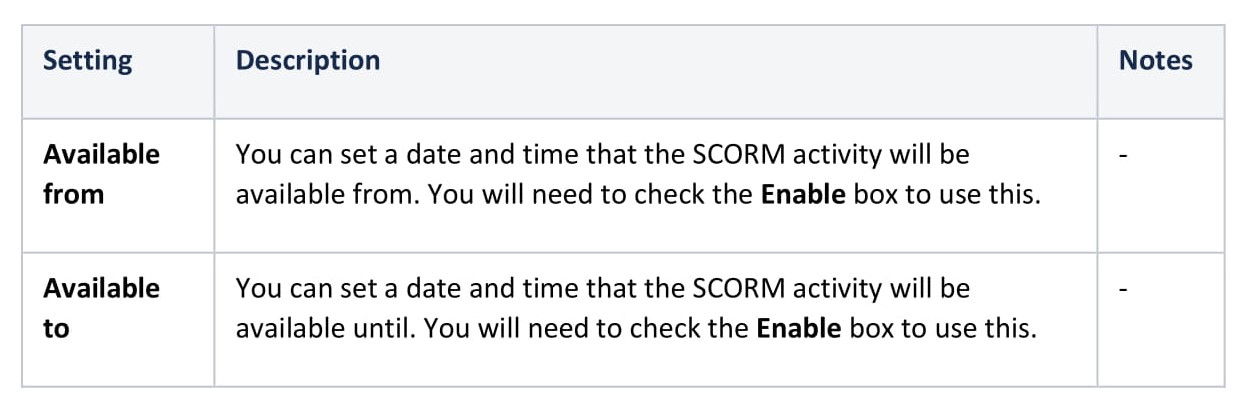Click the Notes dash in Available from row
The image size is (1251, 420).
tap(1124, 156)
